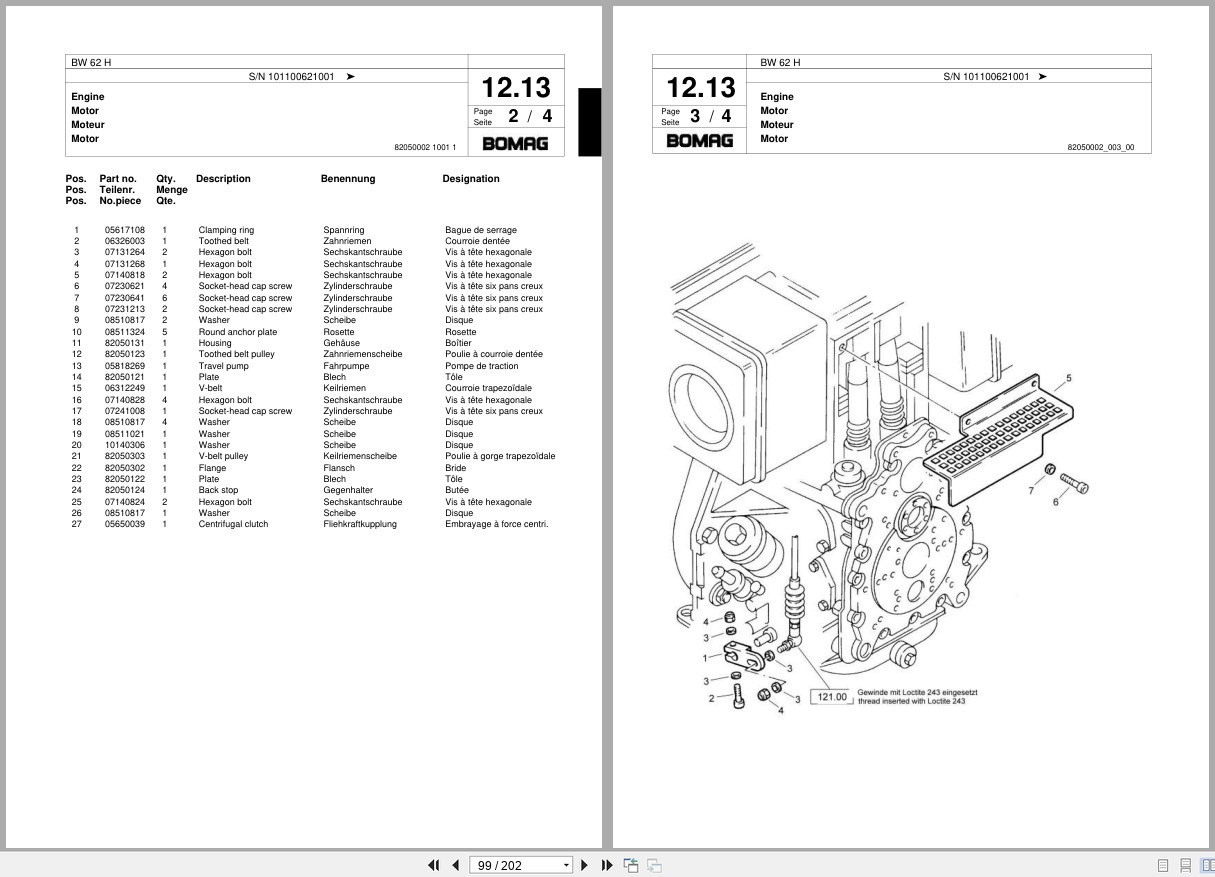Click the 'Flange' description
Image resolution: width=1215 pixels, height=877 pixels.
212,468
